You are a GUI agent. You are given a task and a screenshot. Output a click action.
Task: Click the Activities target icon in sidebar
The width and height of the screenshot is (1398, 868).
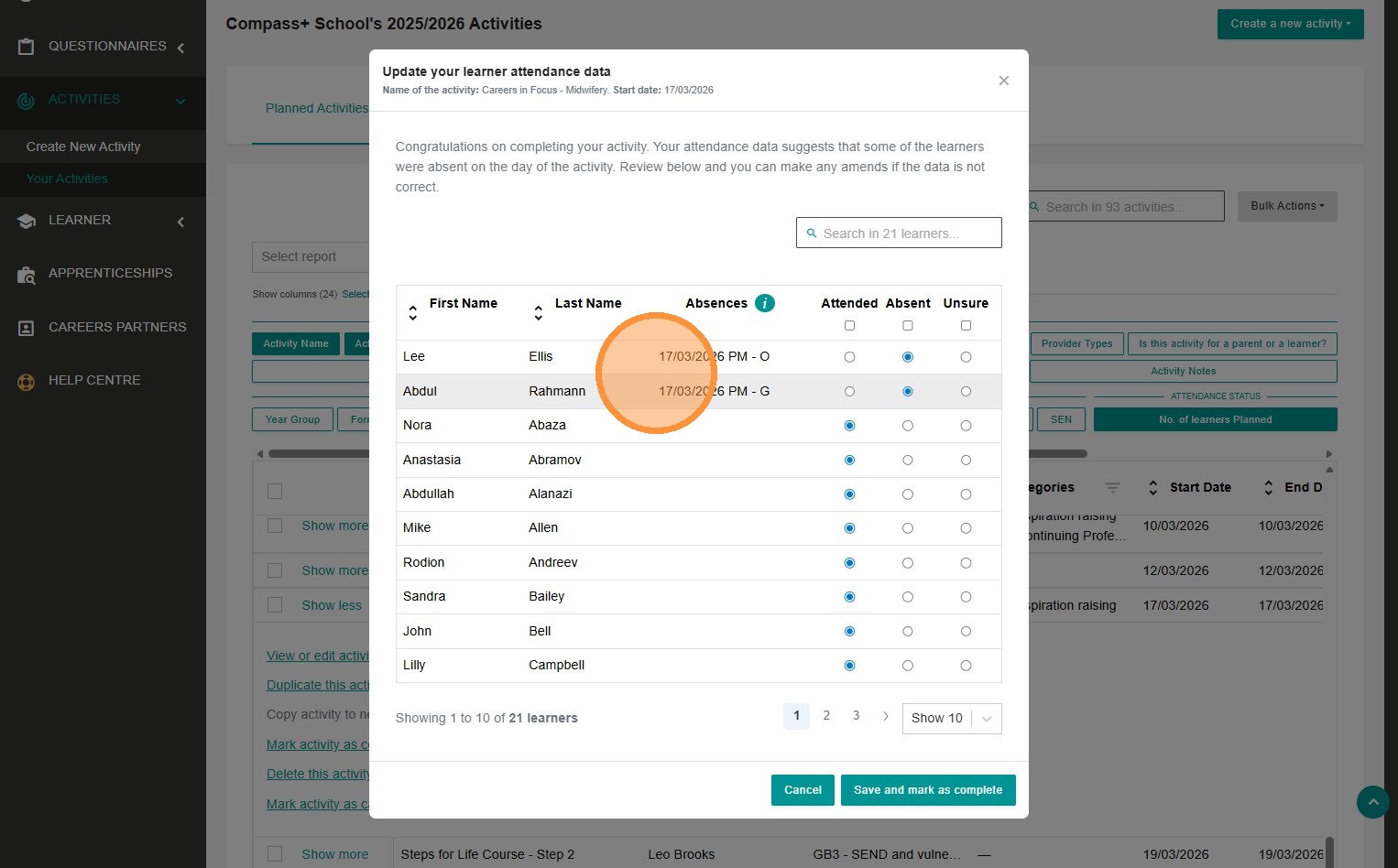(26, 100)
